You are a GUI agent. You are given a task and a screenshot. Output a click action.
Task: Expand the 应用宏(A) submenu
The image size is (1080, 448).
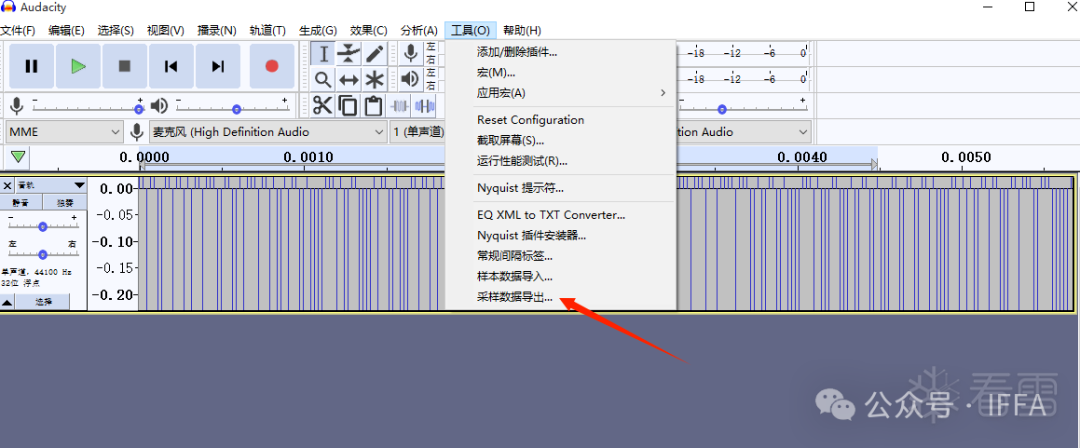[572, 92]
